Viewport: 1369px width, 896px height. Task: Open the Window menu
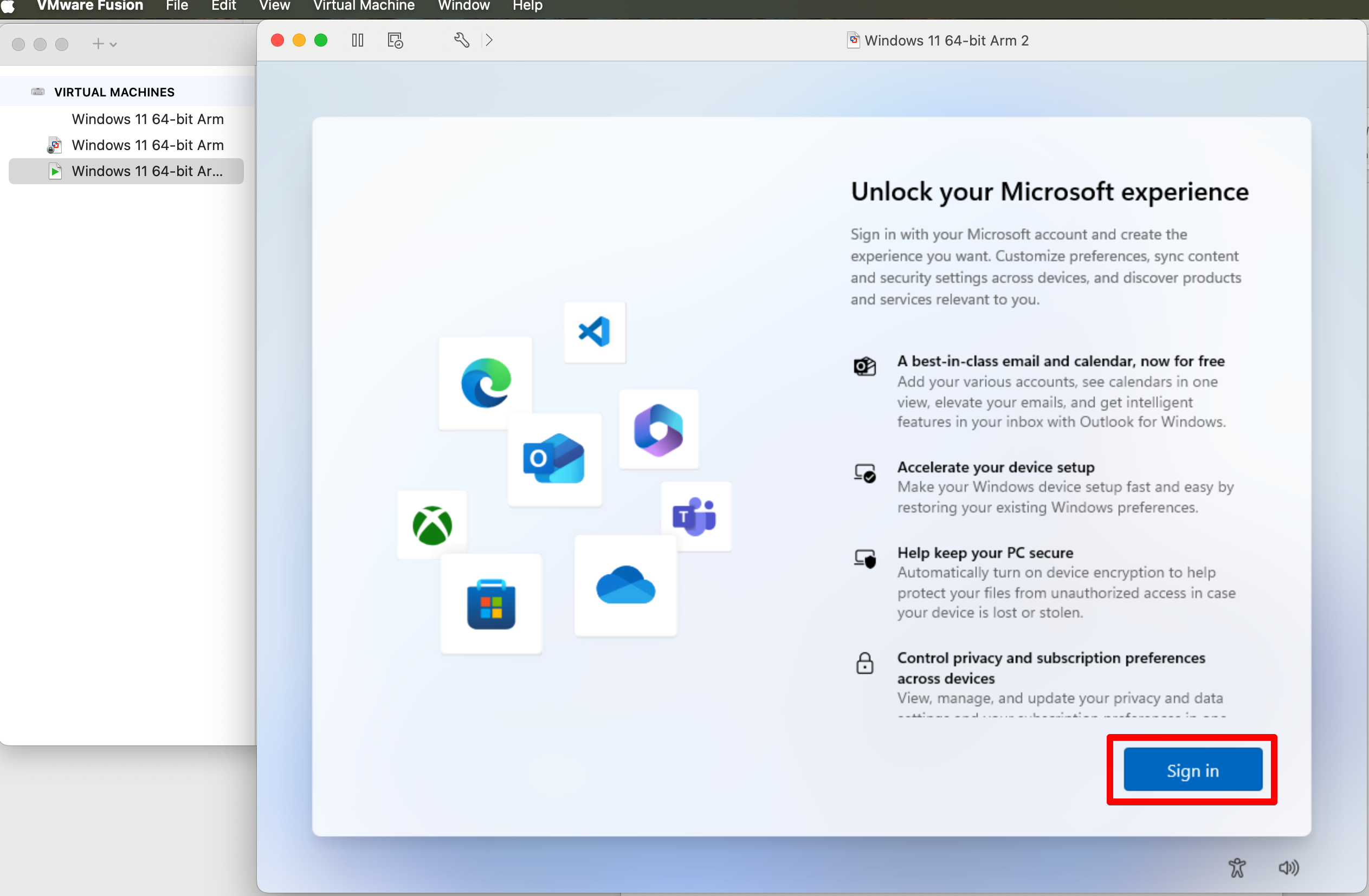point(463,6)
